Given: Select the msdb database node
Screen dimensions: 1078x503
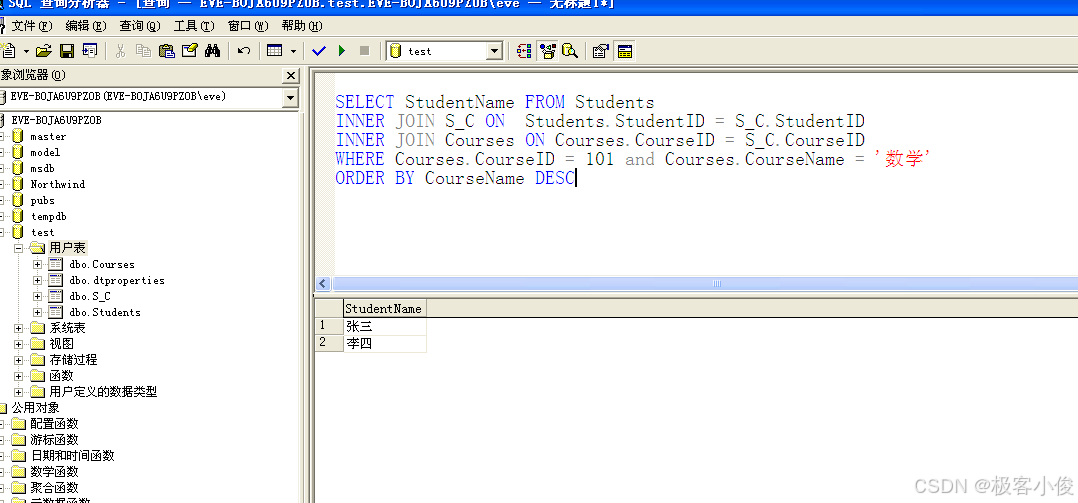Looking at the screenshot, I should tap(43, 168).
